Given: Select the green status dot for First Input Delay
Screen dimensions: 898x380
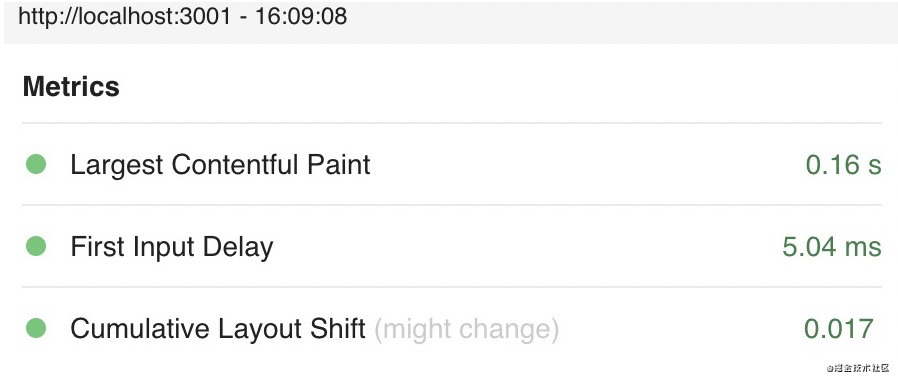Looking at the screenshot, I should coord(36,247).
